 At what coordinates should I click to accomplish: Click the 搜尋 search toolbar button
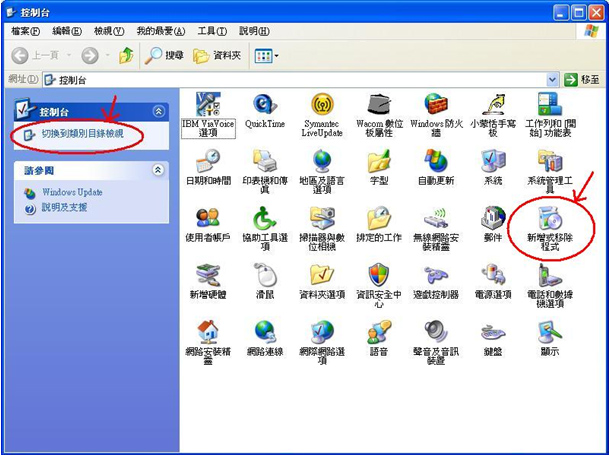pos(164,56)
